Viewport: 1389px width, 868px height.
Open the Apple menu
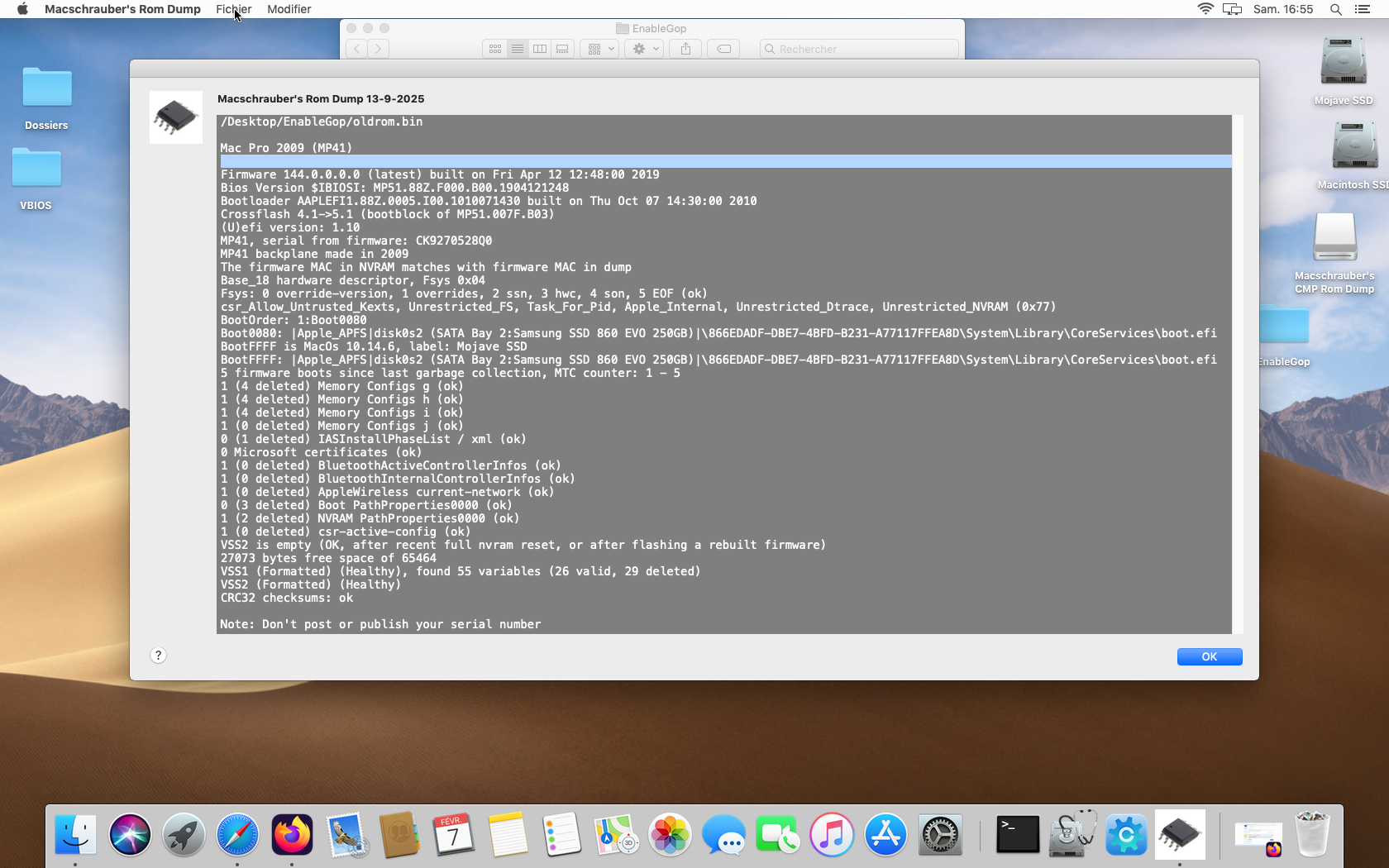[22, 9]
